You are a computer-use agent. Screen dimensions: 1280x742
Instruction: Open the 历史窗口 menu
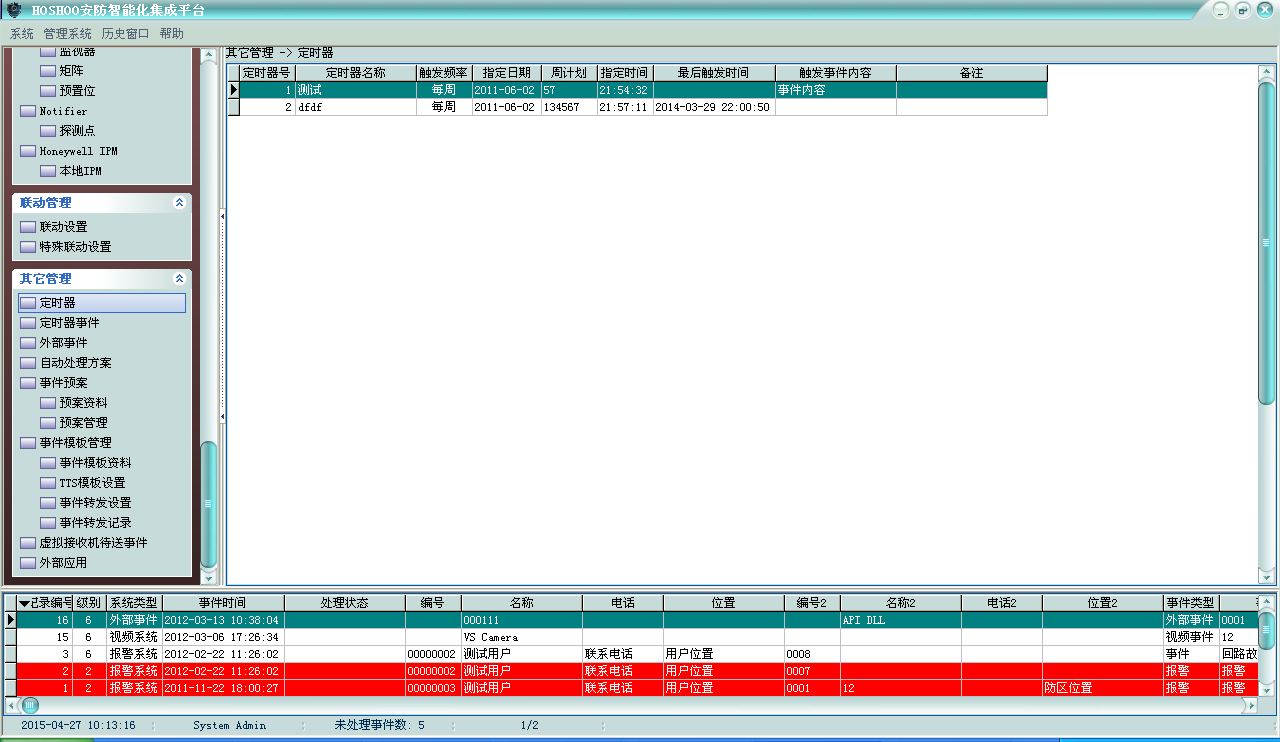(x=125, y=33)
